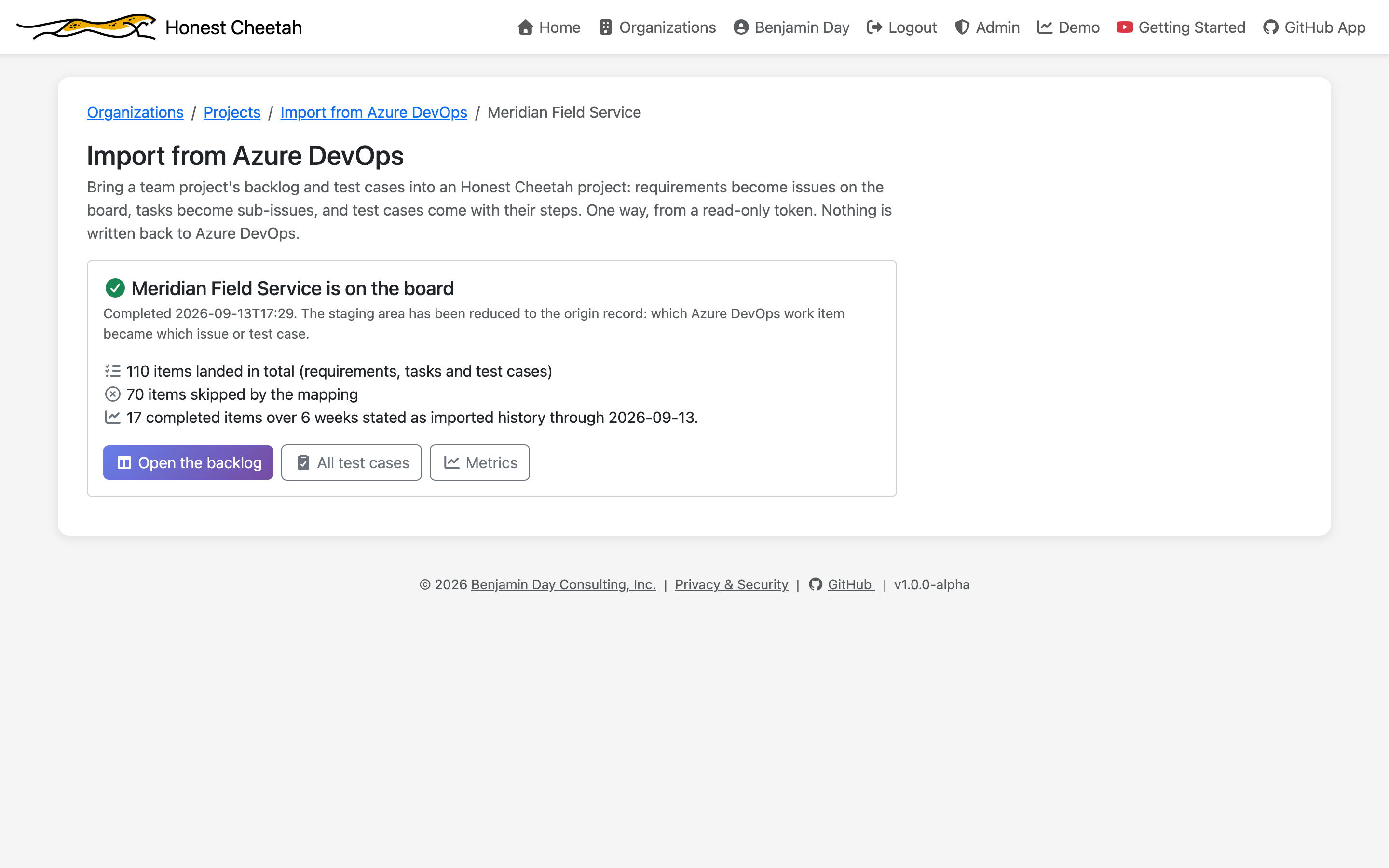Screen dimensions: 1389x868
Task: Go to Home in the navbar
Action: pyautogui.click(x=549, y=27)
